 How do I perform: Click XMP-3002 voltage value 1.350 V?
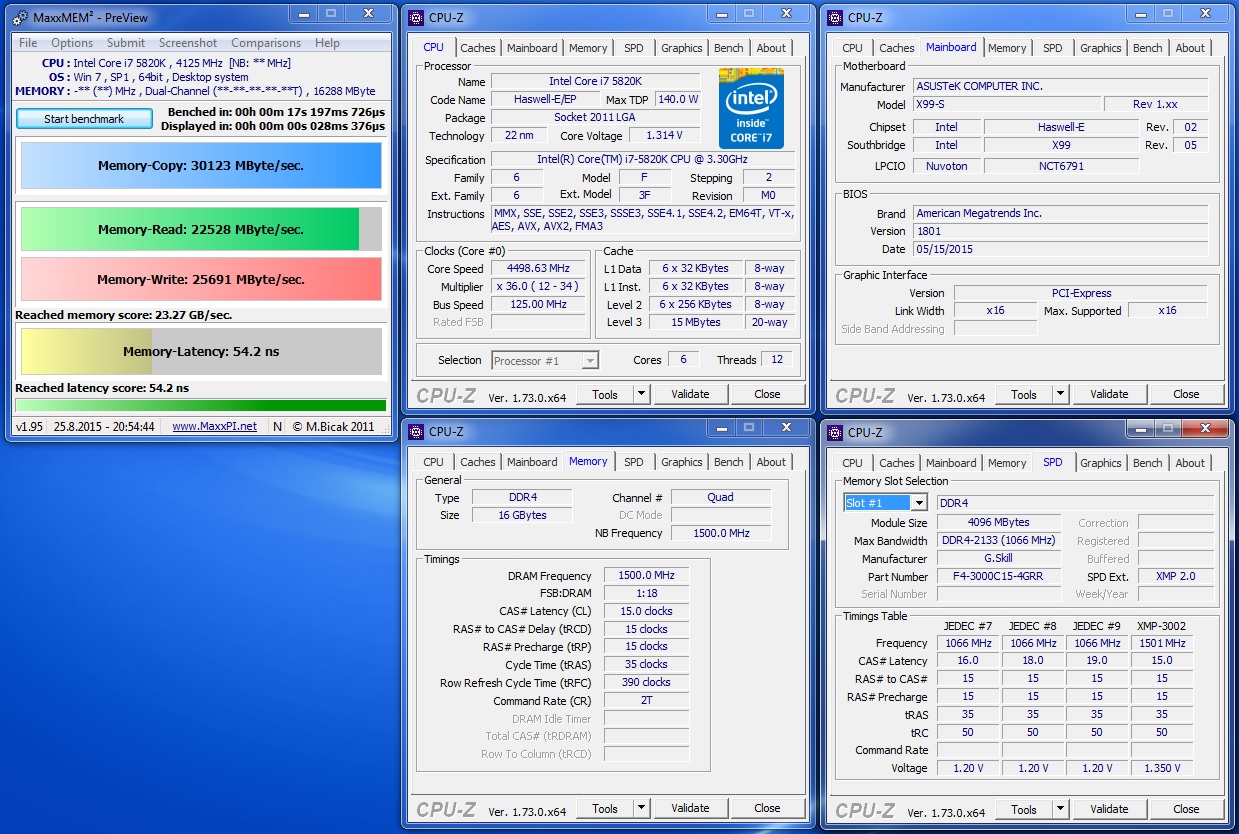[1162, 768]
